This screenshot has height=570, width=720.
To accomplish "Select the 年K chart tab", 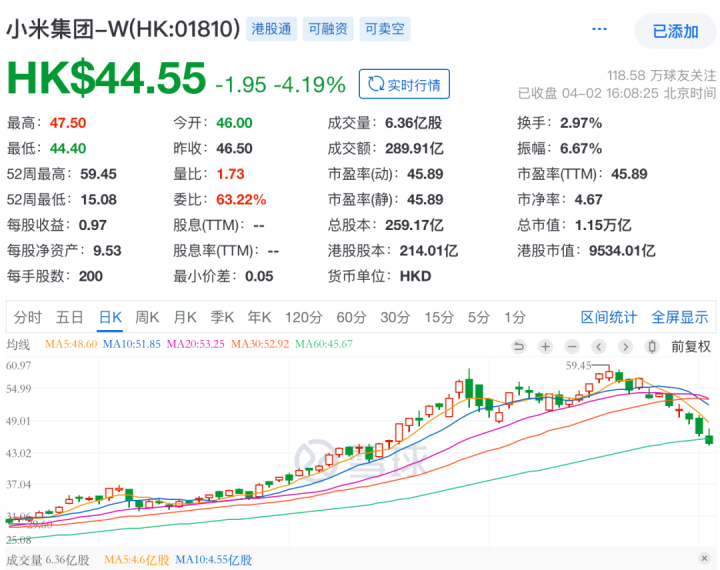I will (x=259, y=317).
